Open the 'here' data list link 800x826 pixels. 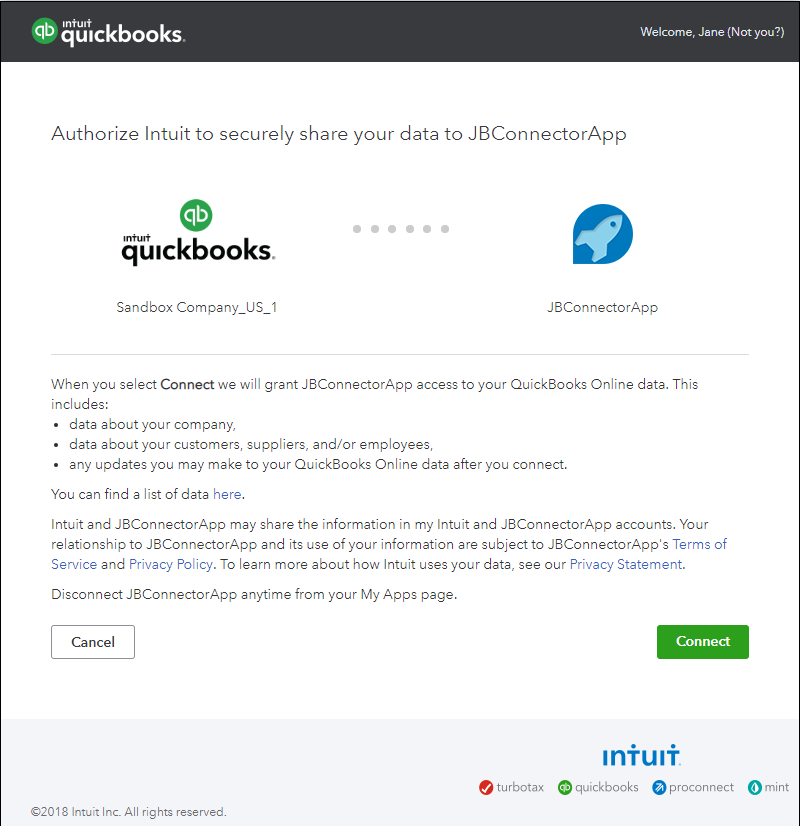point(227,494)
